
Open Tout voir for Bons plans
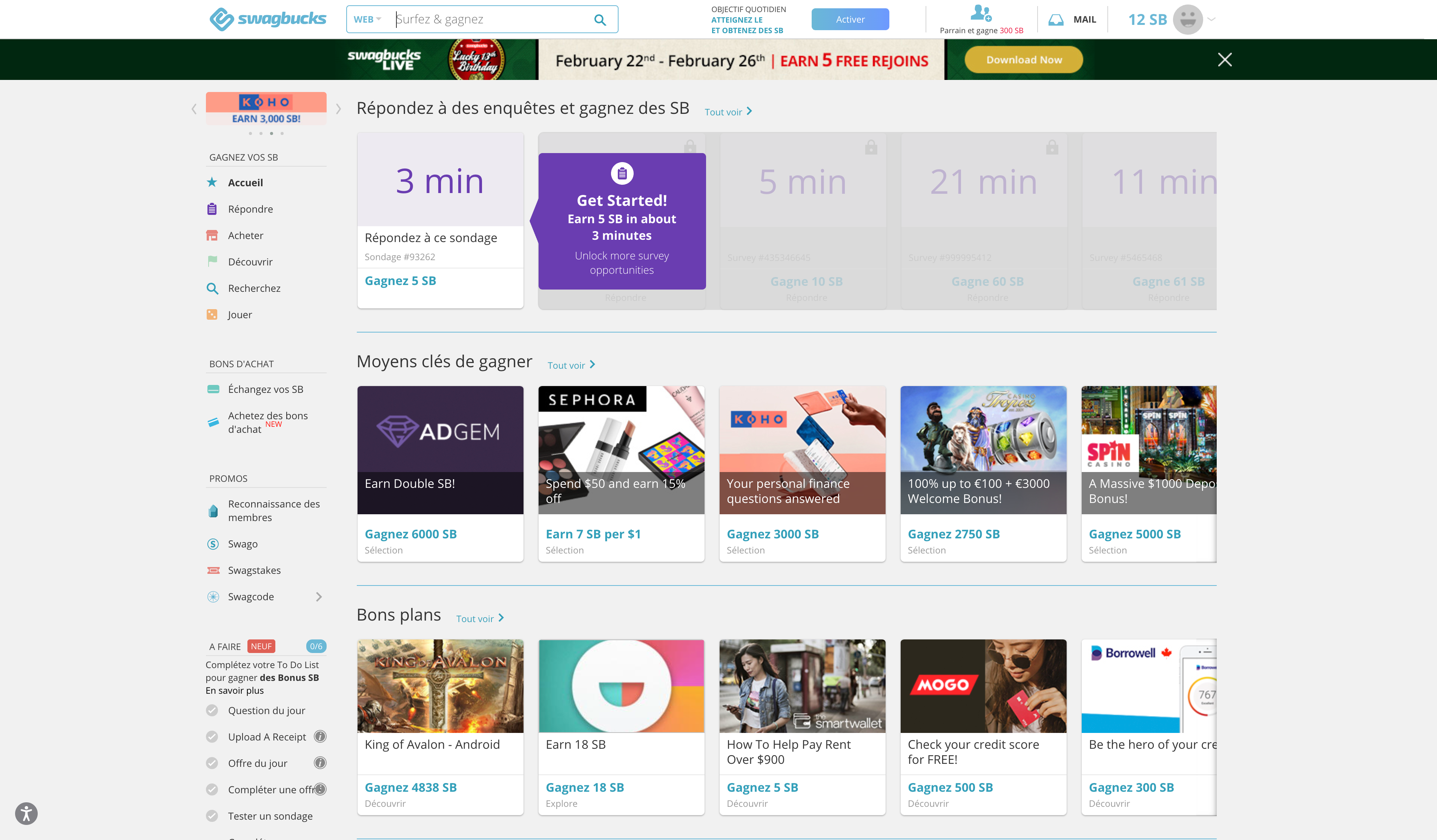pos(480,618)
